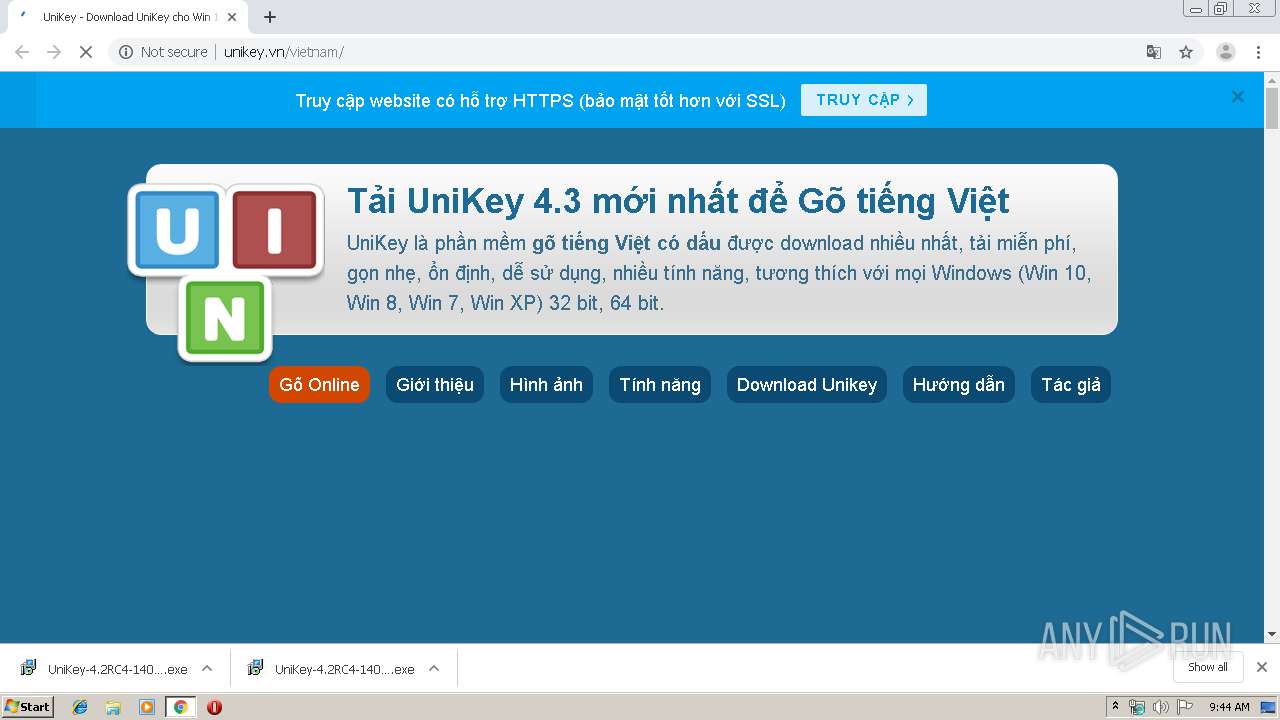Viewport: 1280px width, 720px height.
Task: Go forward to next page
Action: click(x=54, y=52)
